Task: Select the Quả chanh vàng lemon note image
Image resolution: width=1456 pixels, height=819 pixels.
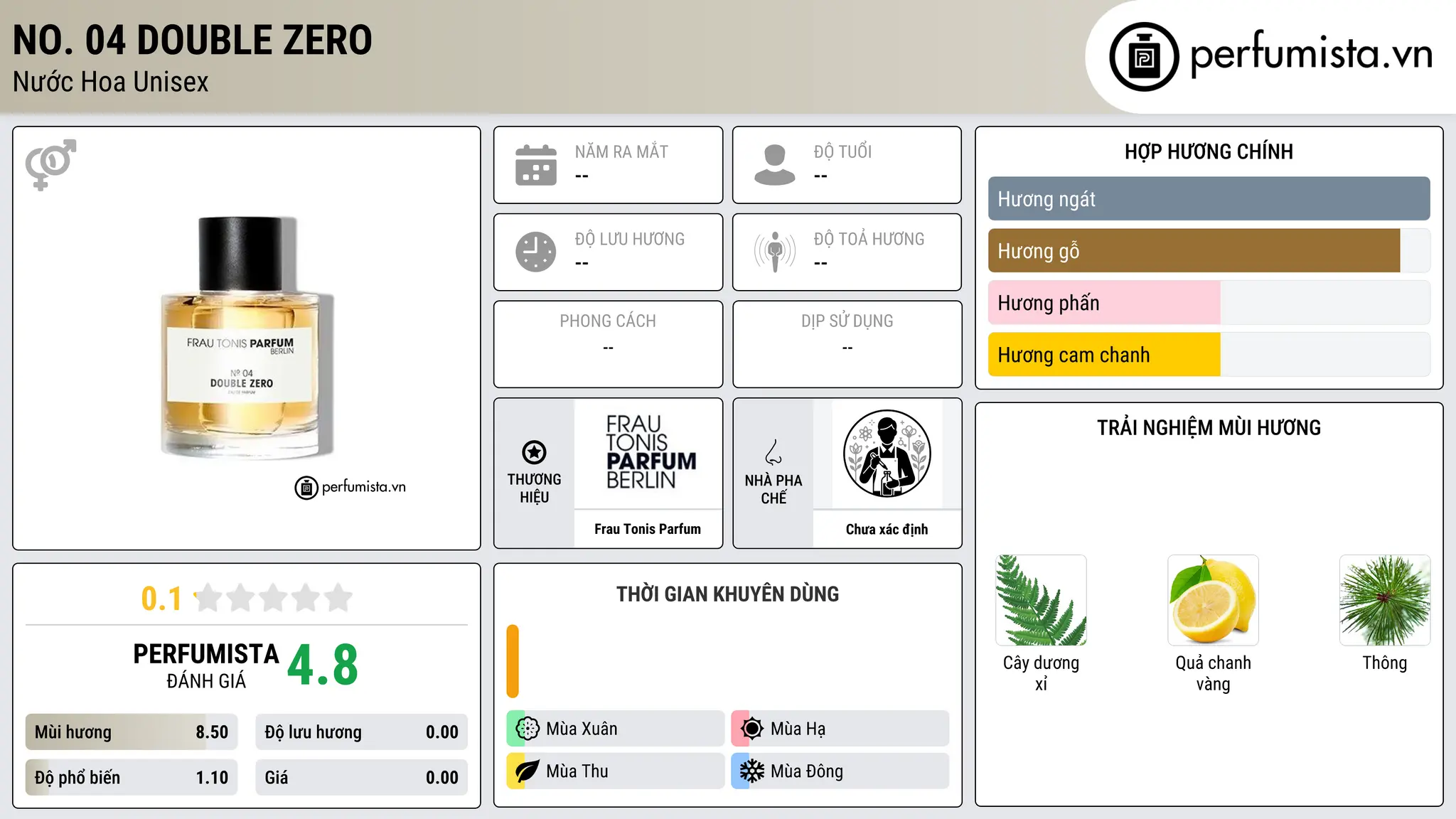Action: coord(1213,600)
